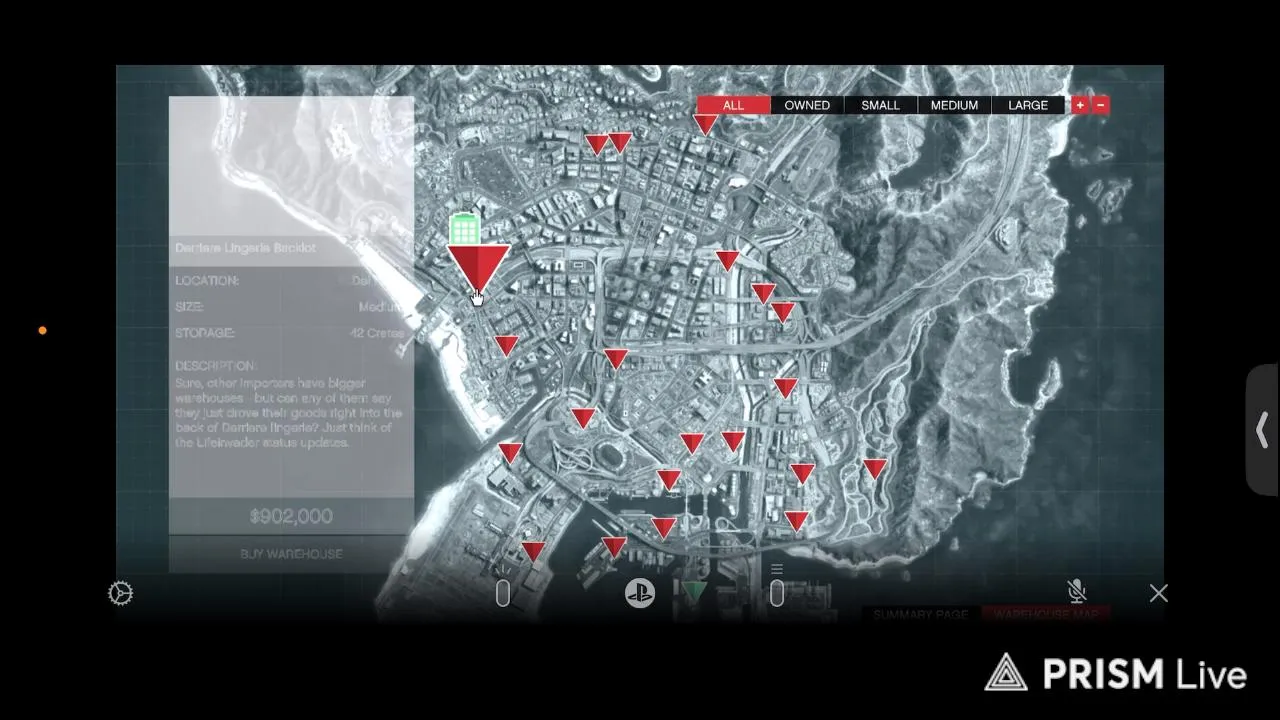The height and width of the screenshot is (720, 1280).
Task: Tap the PlayStation home button
Action: (x=640, y=593)
